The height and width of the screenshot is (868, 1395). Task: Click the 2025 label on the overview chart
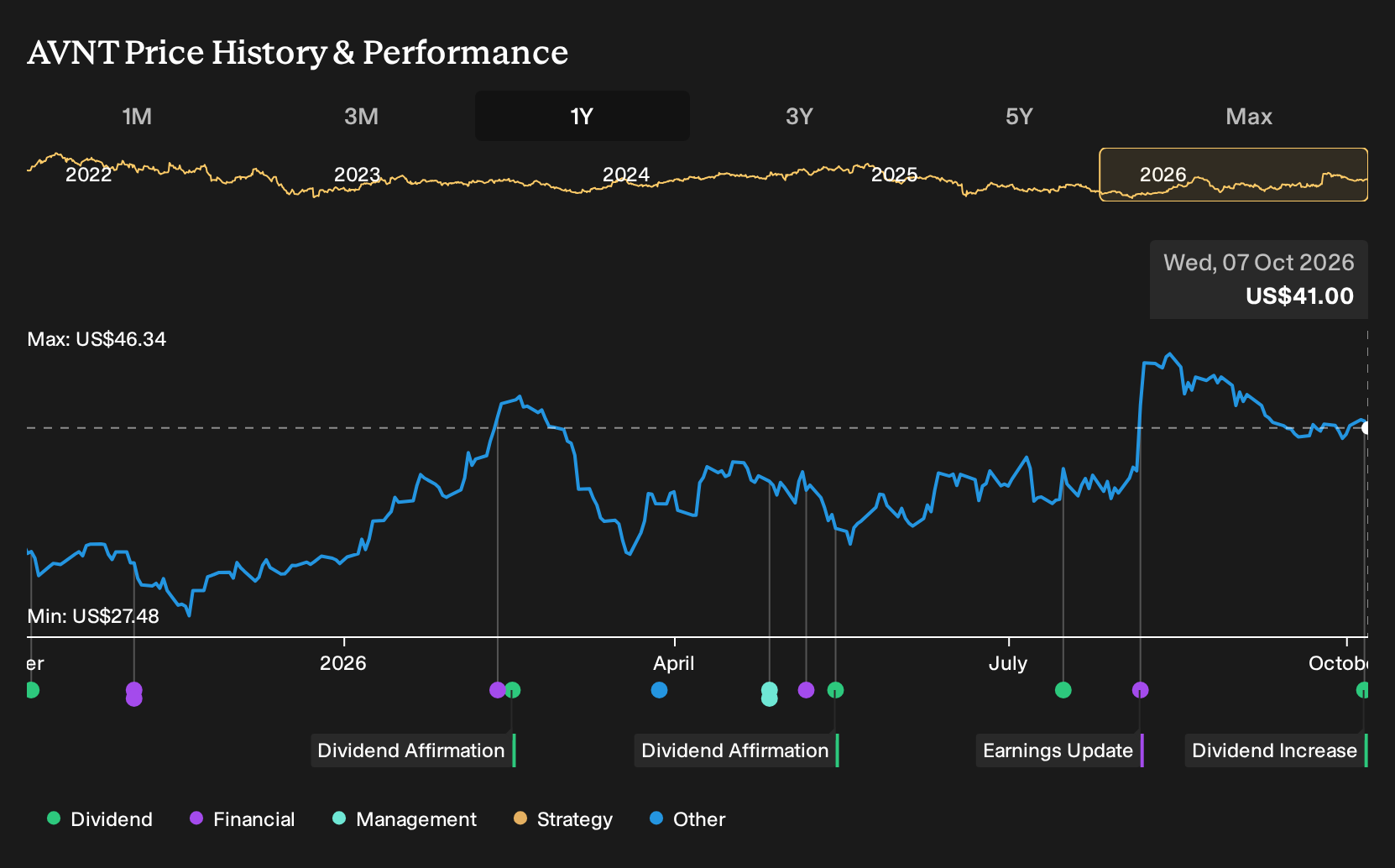coord(894,175)
